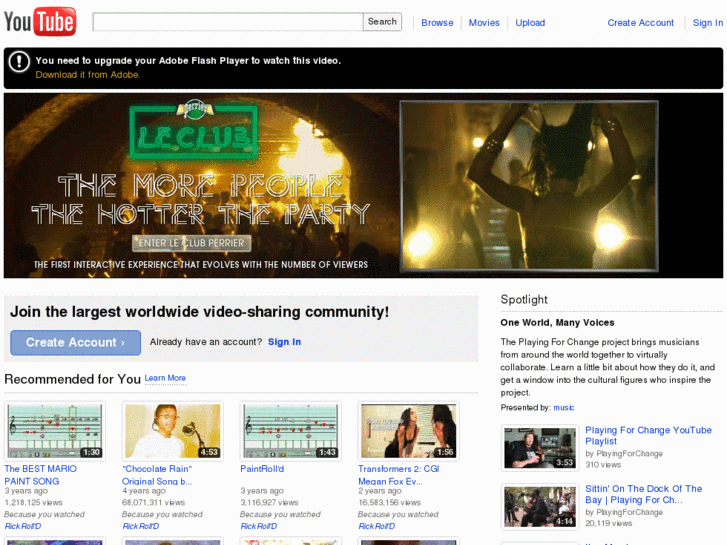Screen dimensions: 727x545
Task: Open the PaintRoll'd video thumbnail
Action: click(x=290, y=431)
